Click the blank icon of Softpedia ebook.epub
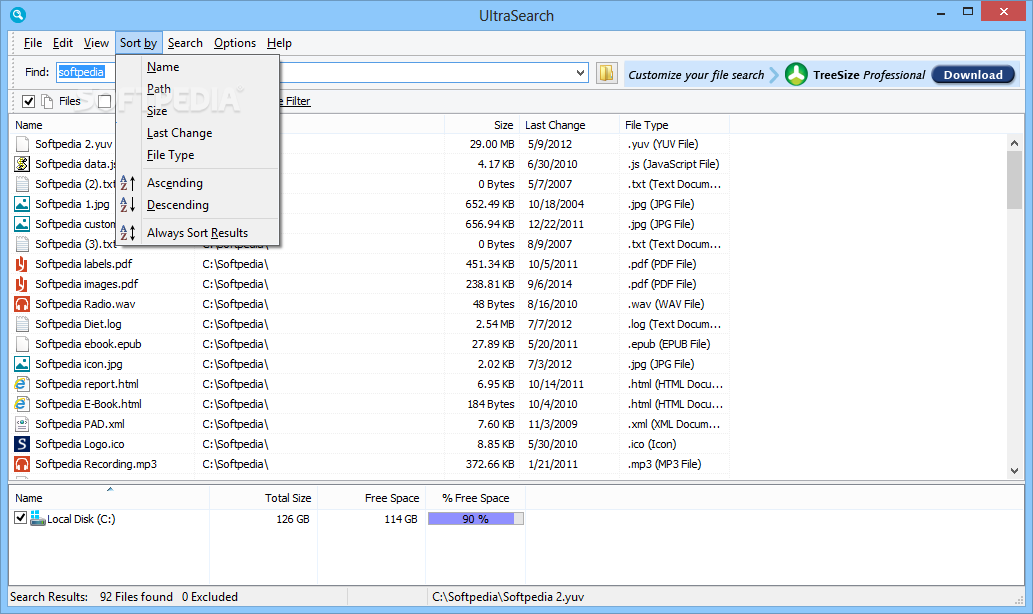The height and width of the screenshot is (614, 1033). 22,344
